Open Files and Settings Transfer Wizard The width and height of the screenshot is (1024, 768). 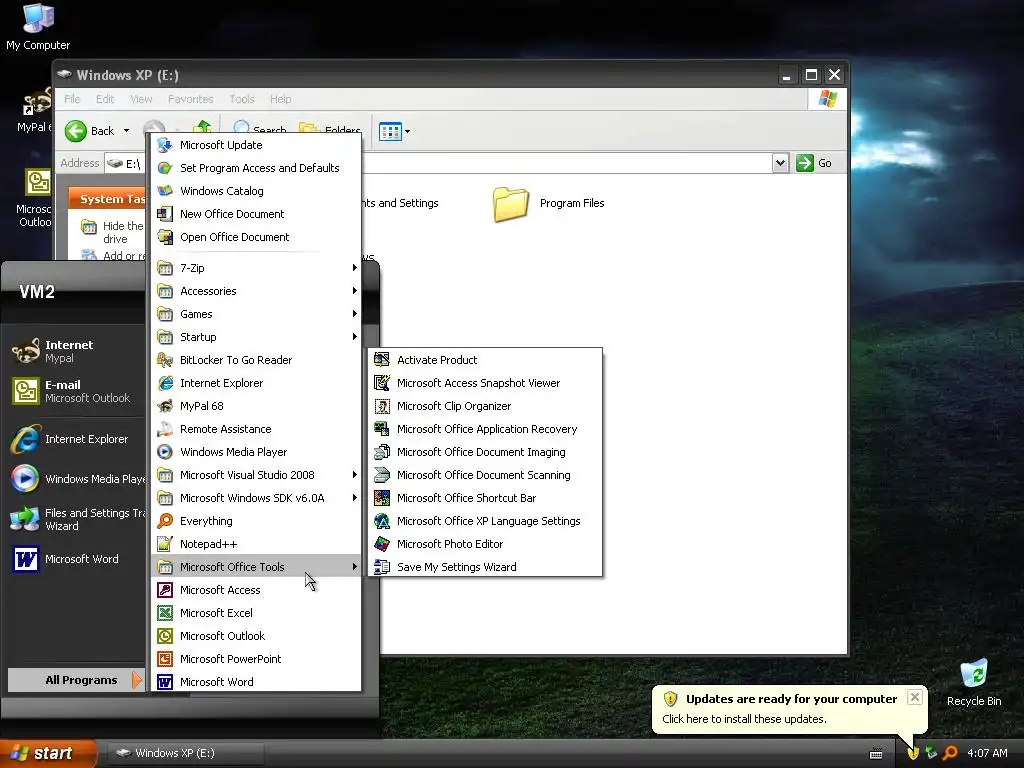[x=75, y=520]
